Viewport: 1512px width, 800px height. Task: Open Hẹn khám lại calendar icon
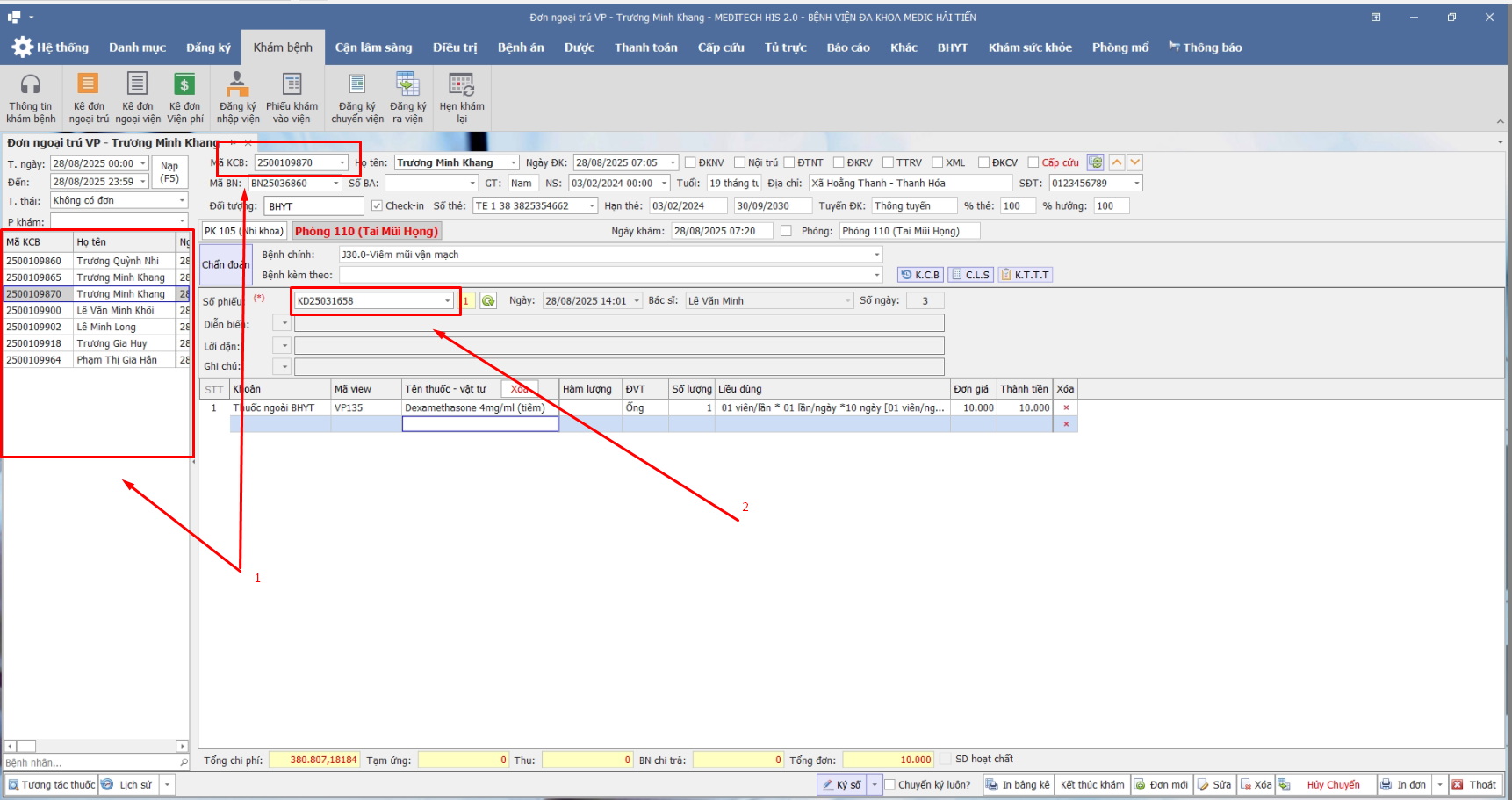[461, 85]
